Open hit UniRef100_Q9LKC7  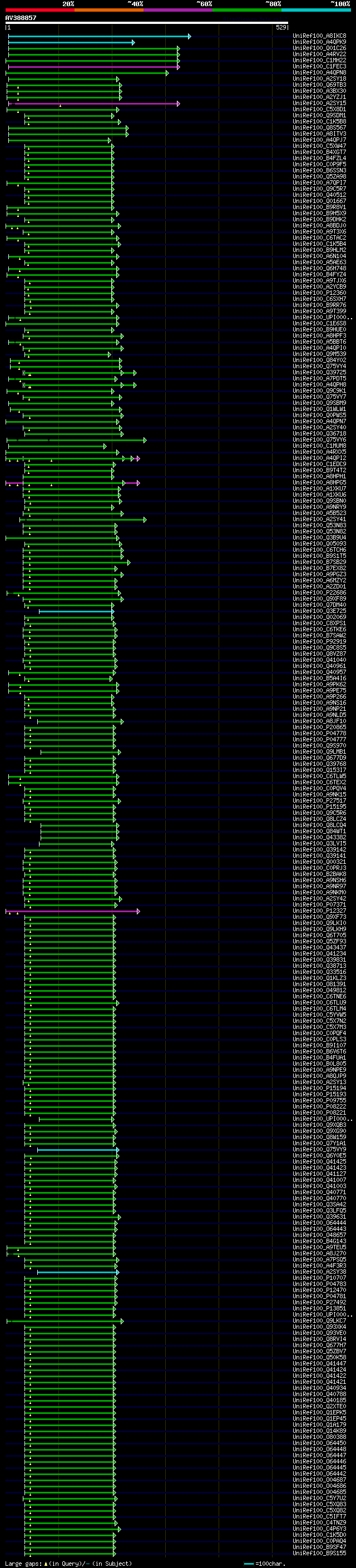click(319, 1321)
